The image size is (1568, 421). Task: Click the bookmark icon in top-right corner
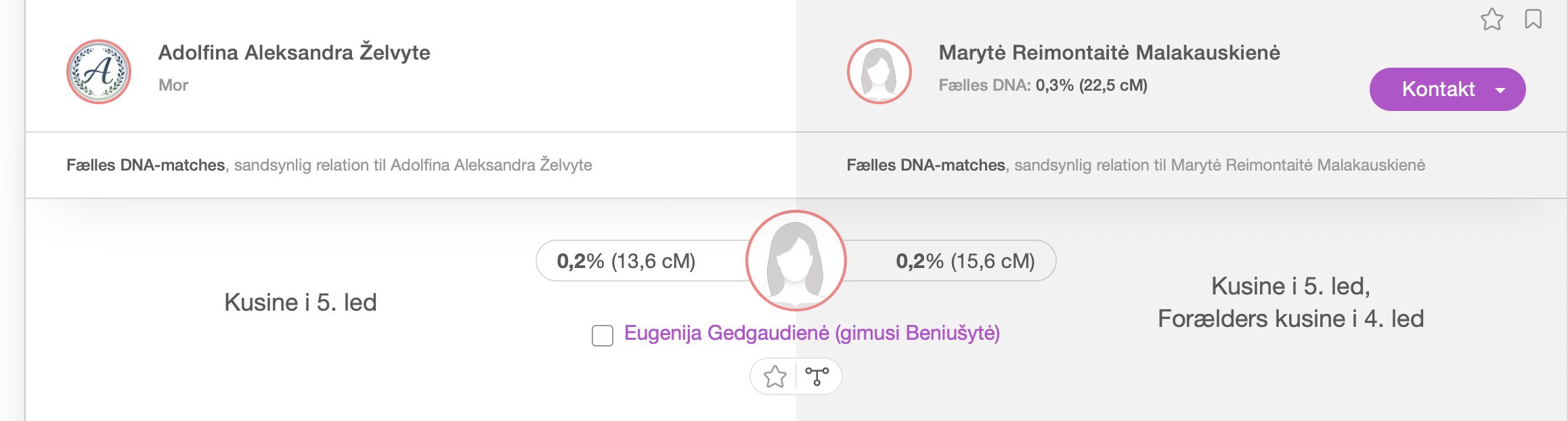(x=1533, y=19)
